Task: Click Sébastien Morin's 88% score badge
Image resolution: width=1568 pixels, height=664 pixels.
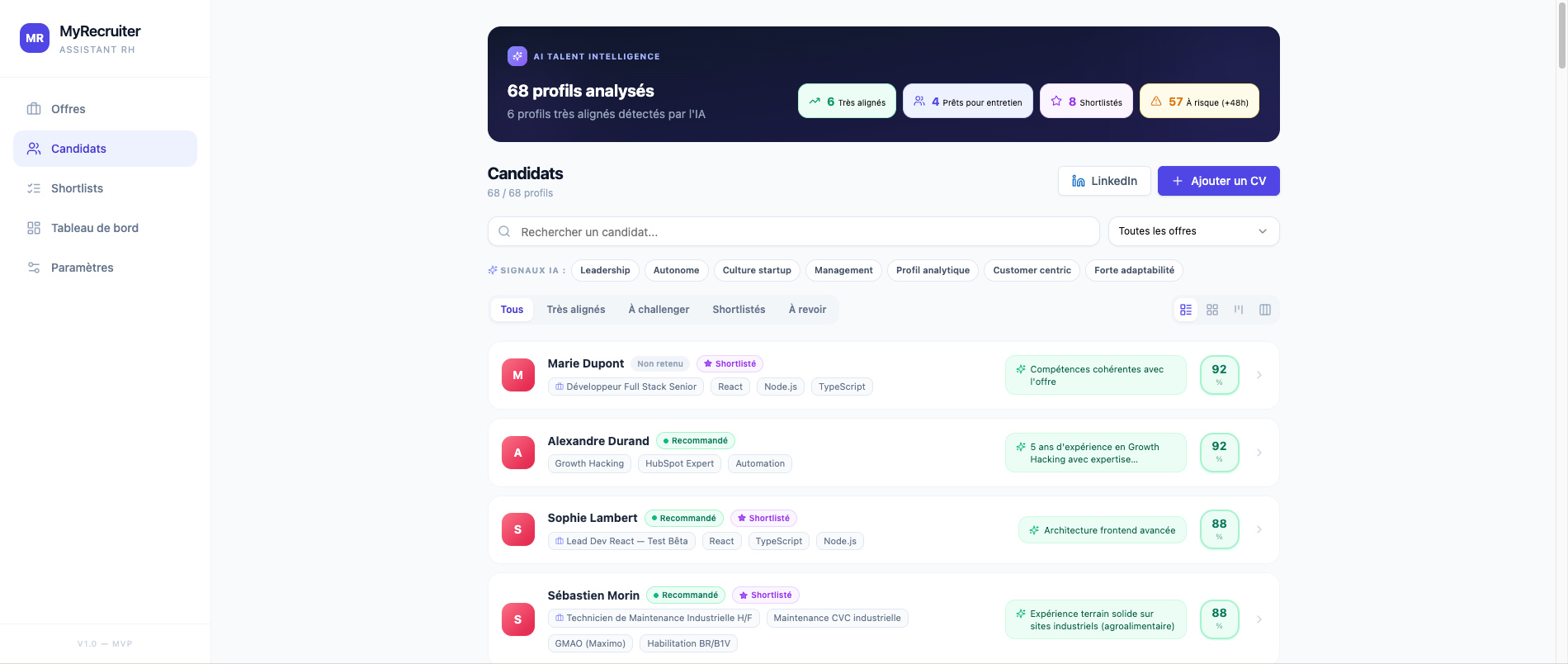Action: [x=1220, y=619]
